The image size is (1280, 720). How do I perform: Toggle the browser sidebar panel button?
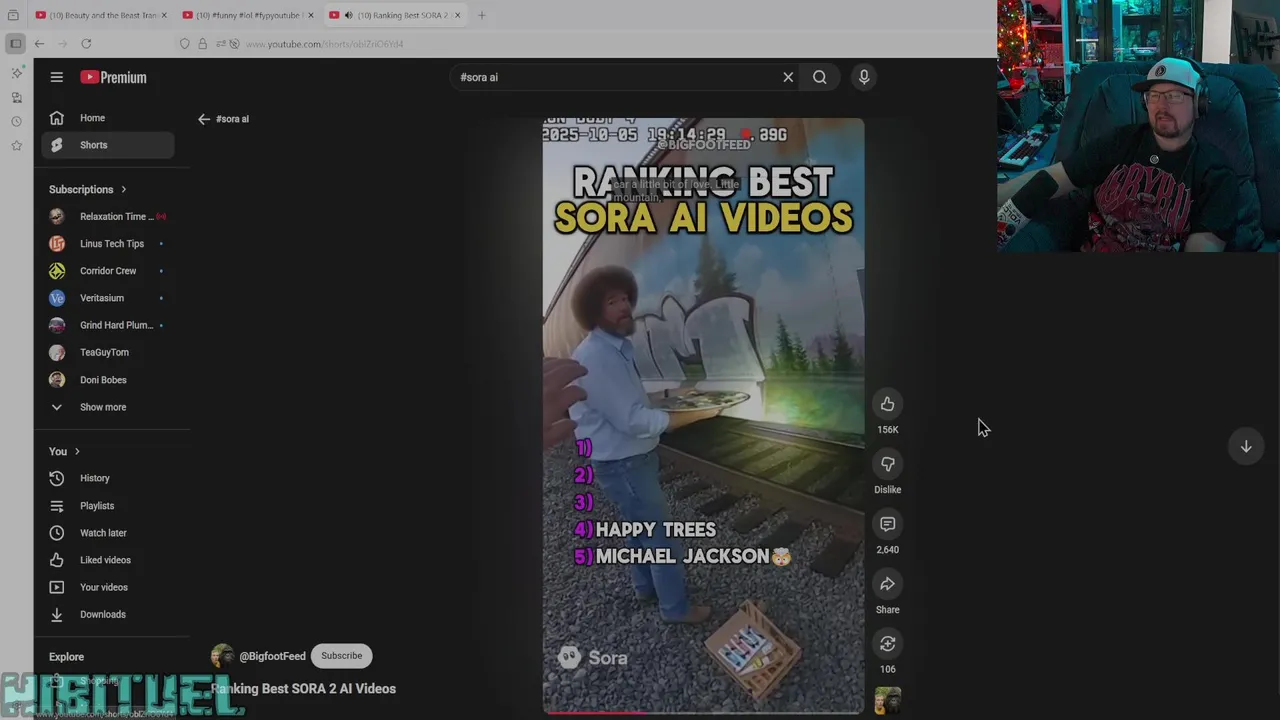pyautogui.click(x=15, y=43)
